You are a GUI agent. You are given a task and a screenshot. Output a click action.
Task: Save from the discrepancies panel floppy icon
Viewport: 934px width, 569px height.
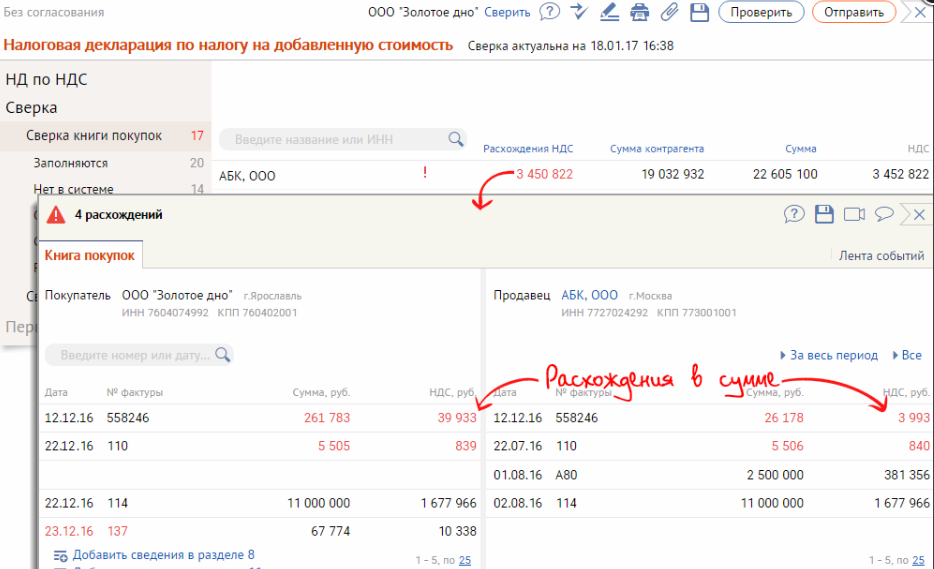coord(824,214)
